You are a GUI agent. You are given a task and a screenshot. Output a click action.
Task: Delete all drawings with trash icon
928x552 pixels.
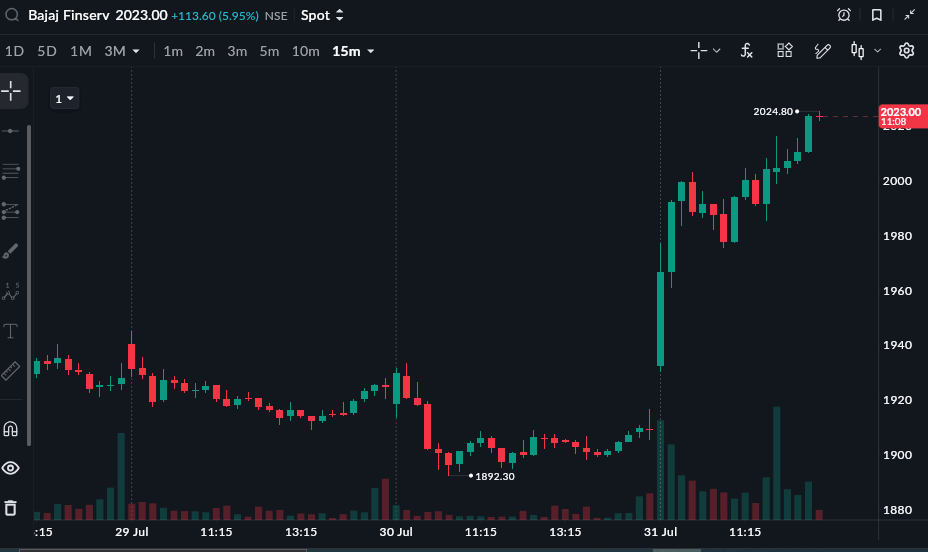point(11,508)
